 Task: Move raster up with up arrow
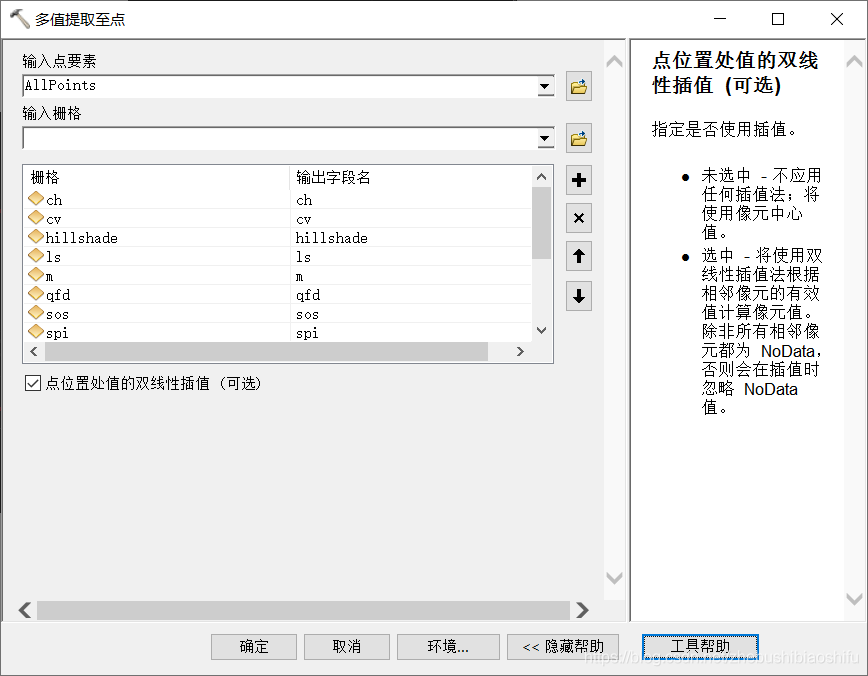[578, 256]
